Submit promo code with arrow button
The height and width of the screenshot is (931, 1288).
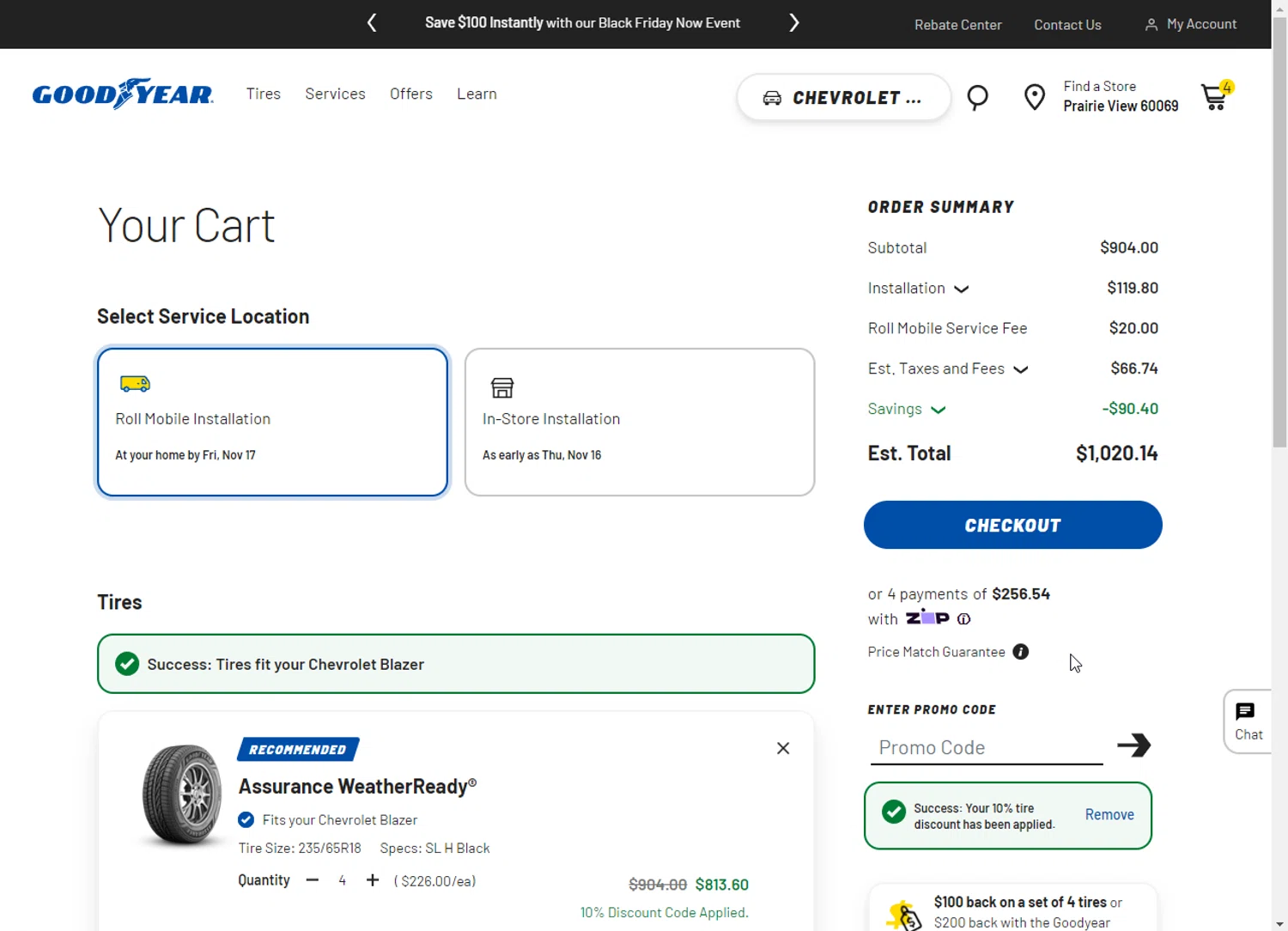1133,745
